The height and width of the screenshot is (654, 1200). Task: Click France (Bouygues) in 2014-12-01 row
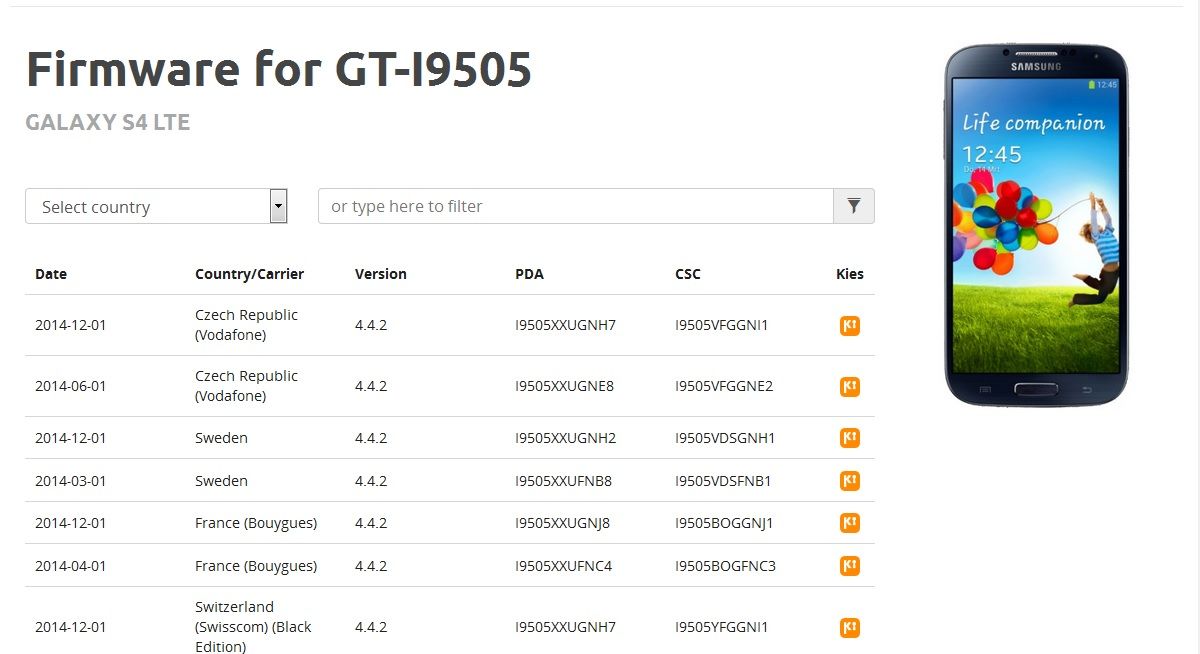pyautogui.click(x=256, y=523)
